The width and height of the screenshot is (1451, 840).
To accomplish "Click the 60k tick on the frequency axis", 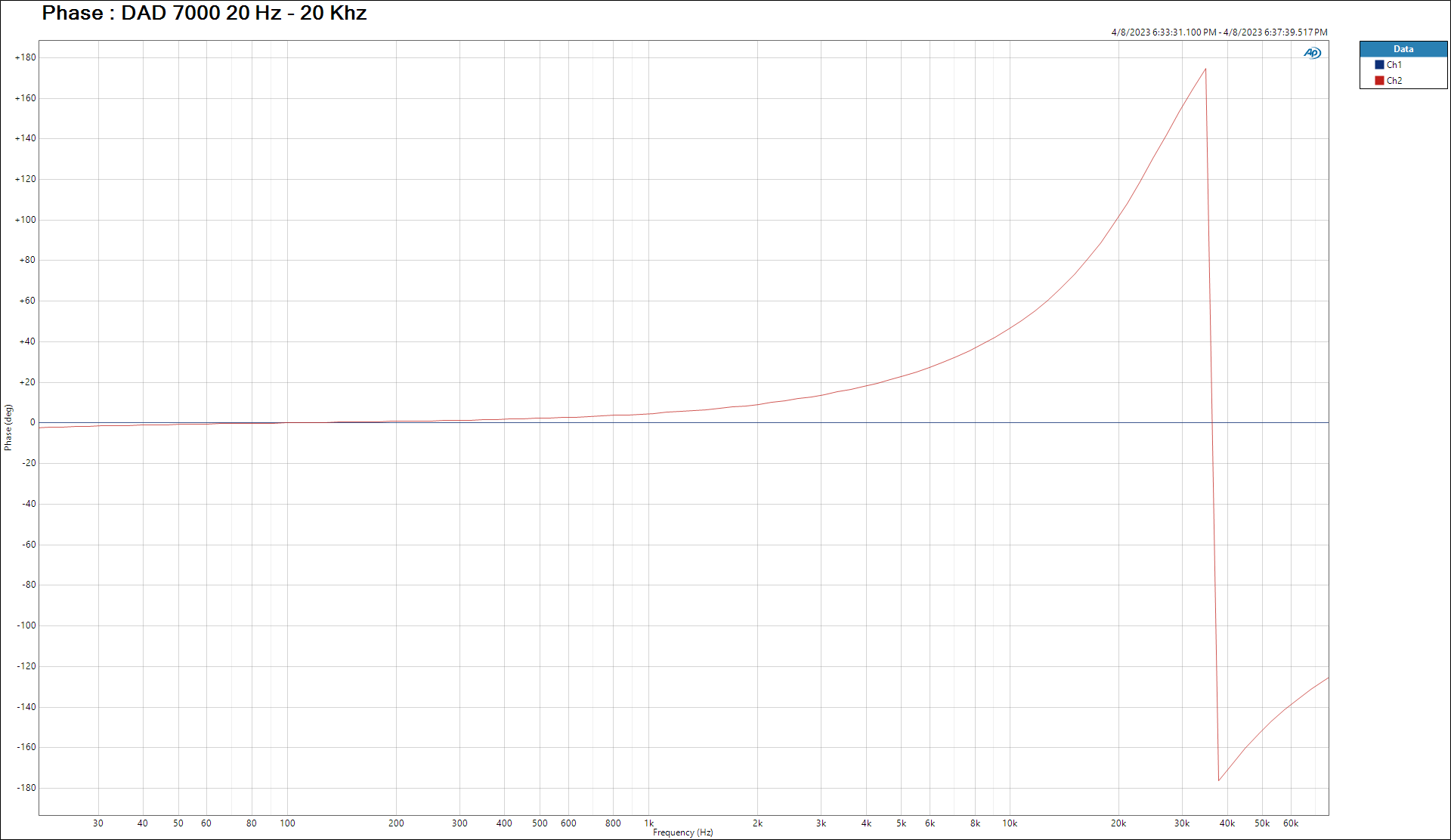I will click(1291, 823).
